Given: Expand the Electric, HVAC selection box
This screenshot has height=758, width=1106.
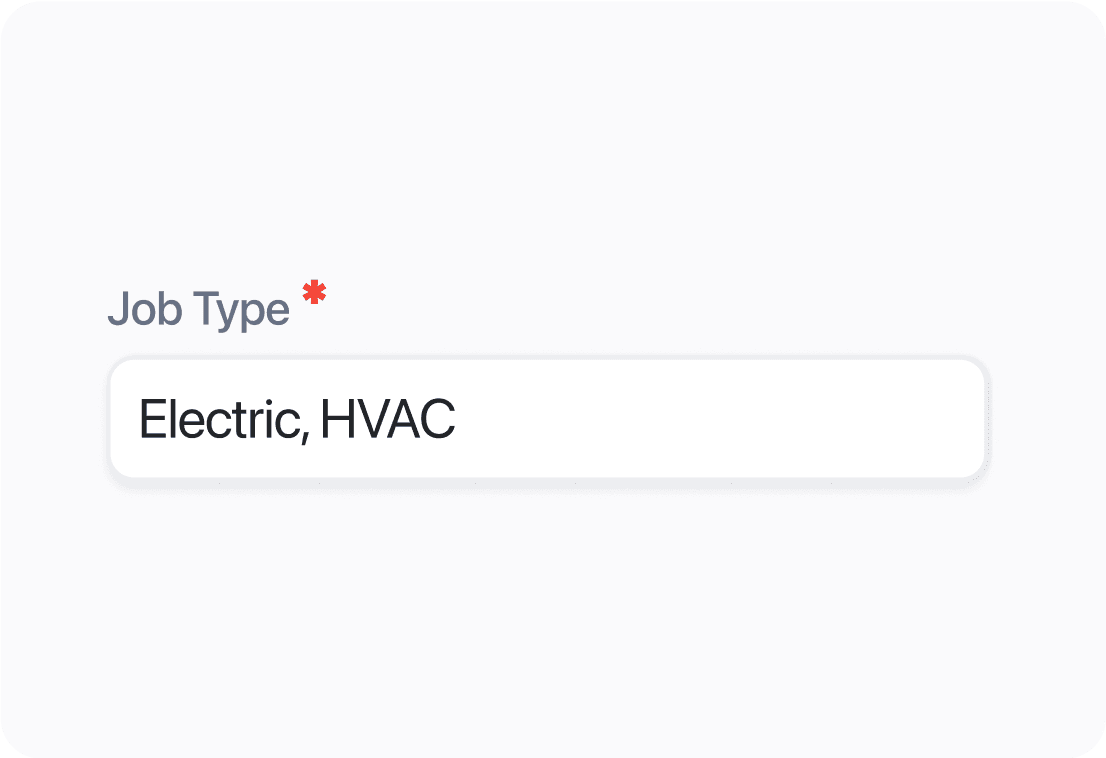Looking at the screenshot, I should (547, 419).
